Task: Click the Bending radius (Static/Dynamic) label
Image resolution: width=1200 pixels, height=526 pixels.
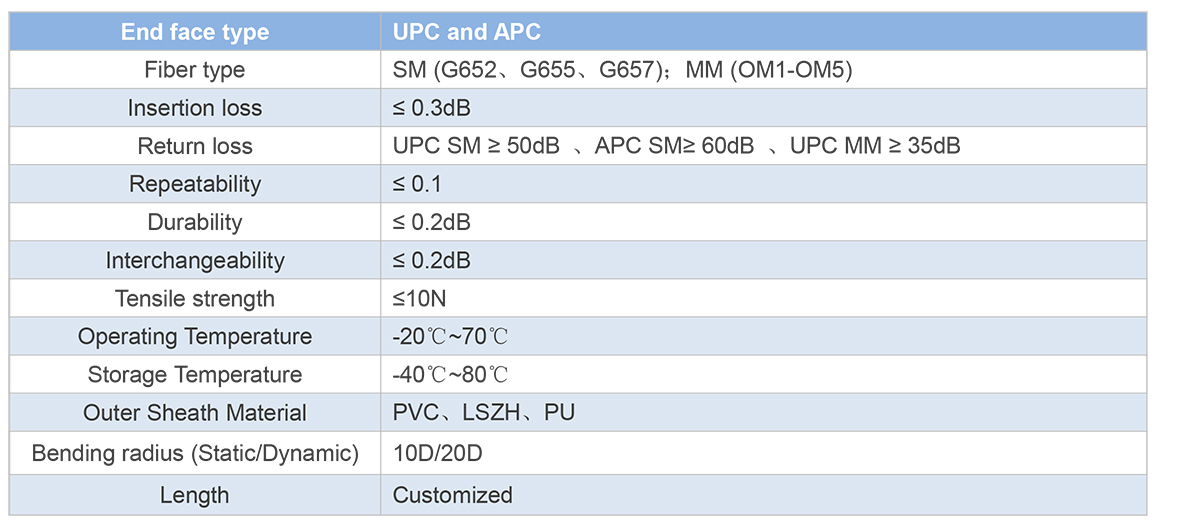Action: (x=195, y=453)
